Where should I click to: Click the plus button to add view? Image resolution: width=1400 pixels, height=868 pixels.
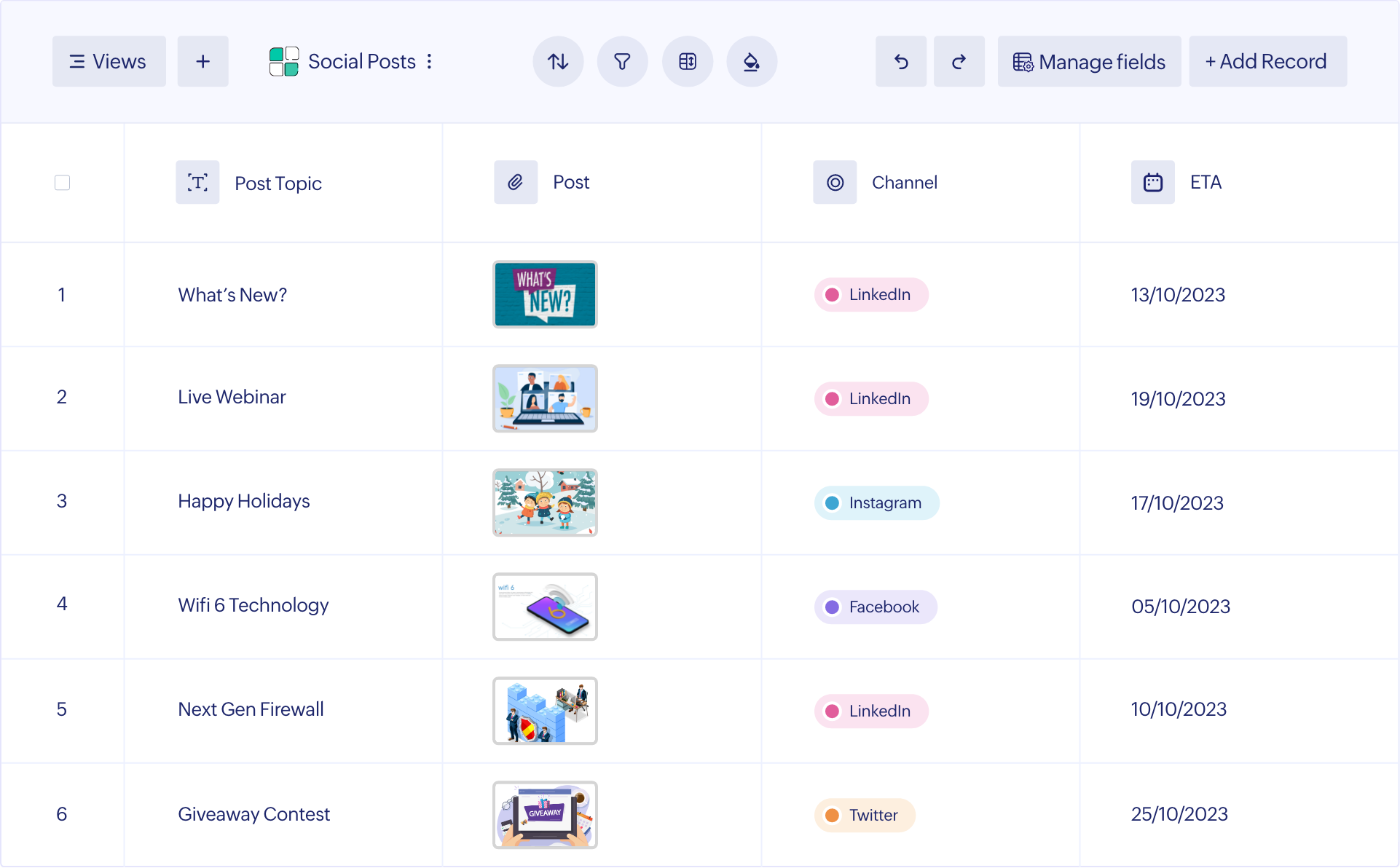(x=203, y=62)
